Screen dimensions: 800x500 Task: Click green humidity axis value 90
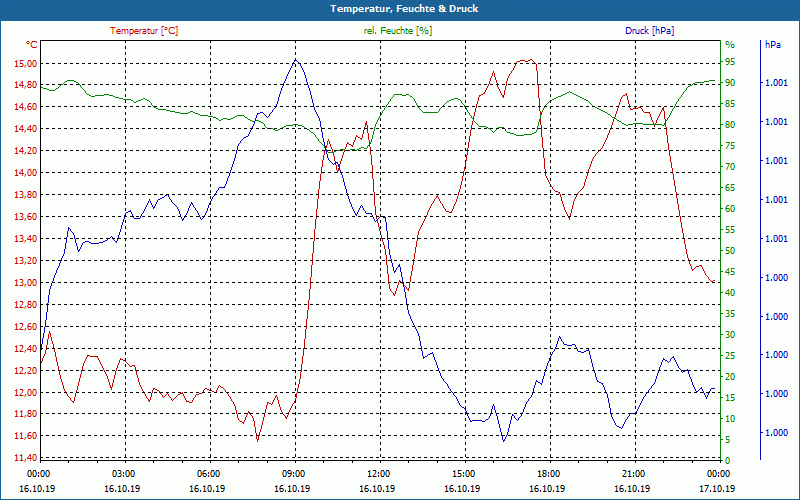click(x=730, y=83)
